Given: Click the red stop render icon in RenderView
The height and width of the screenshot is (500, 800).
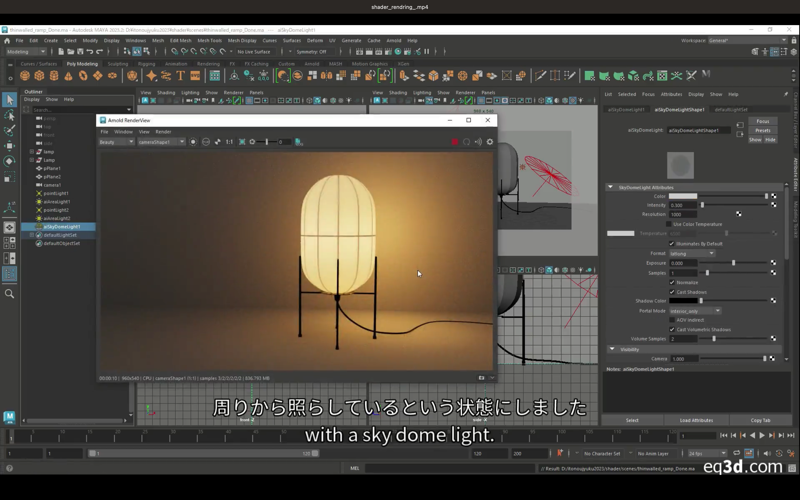Looking at the screenshot, I should (x=454, y=142).
